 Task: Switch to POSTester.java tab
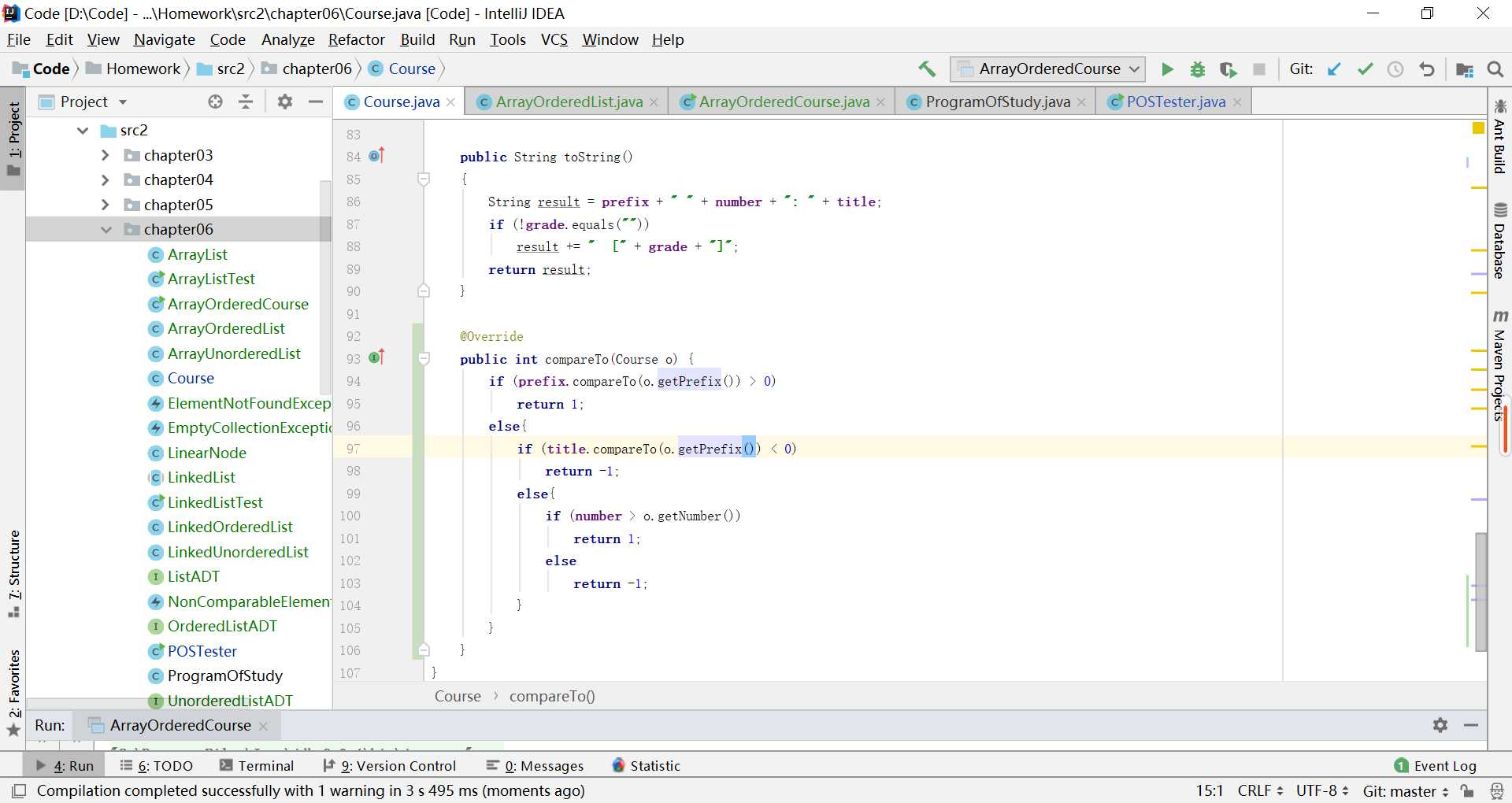pos(1175,102)
